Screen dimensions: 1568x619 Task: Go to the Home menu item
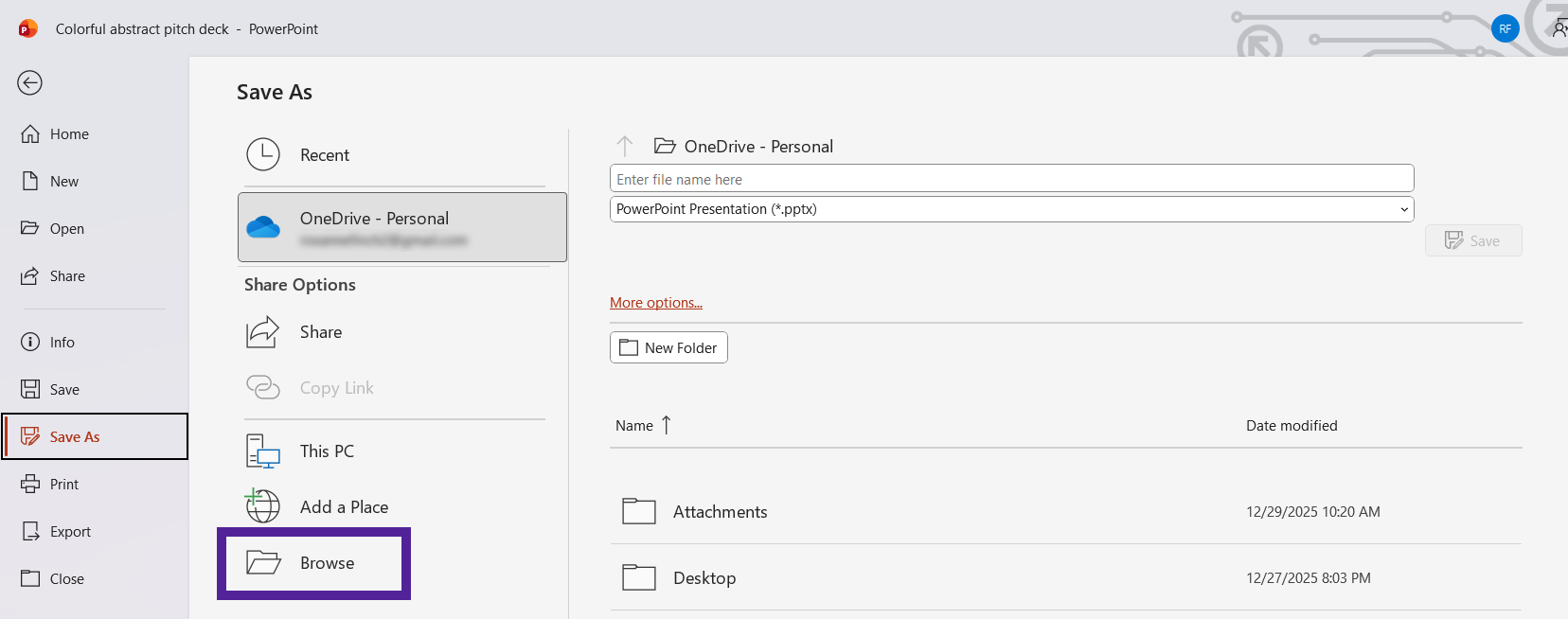(69, 134)
